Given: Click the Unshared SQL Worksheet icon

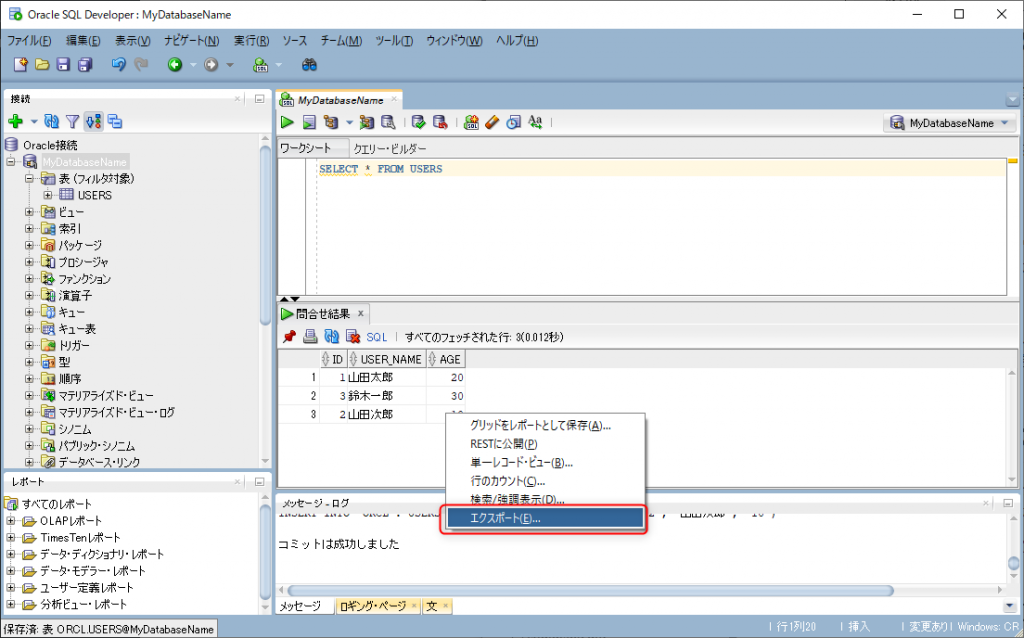Looking at the screenshot, I should pyautogui.click(x=471, y=122).
